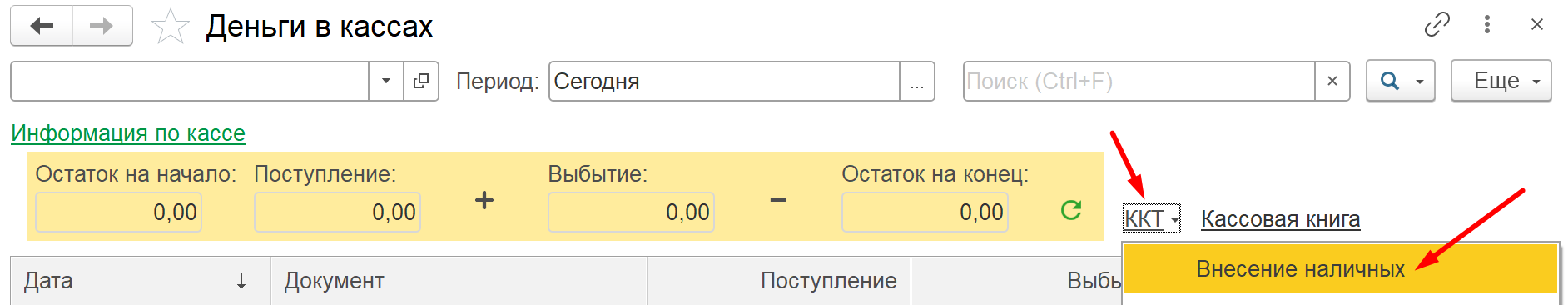Click the magnifier search button
1568x305 pixels.
point(1401,81)
